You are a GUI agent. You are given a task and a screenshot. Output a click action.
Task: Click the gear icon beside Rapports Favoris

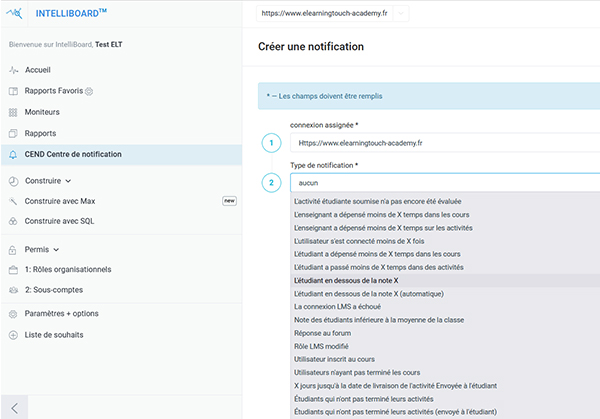(x=88, y=92)
